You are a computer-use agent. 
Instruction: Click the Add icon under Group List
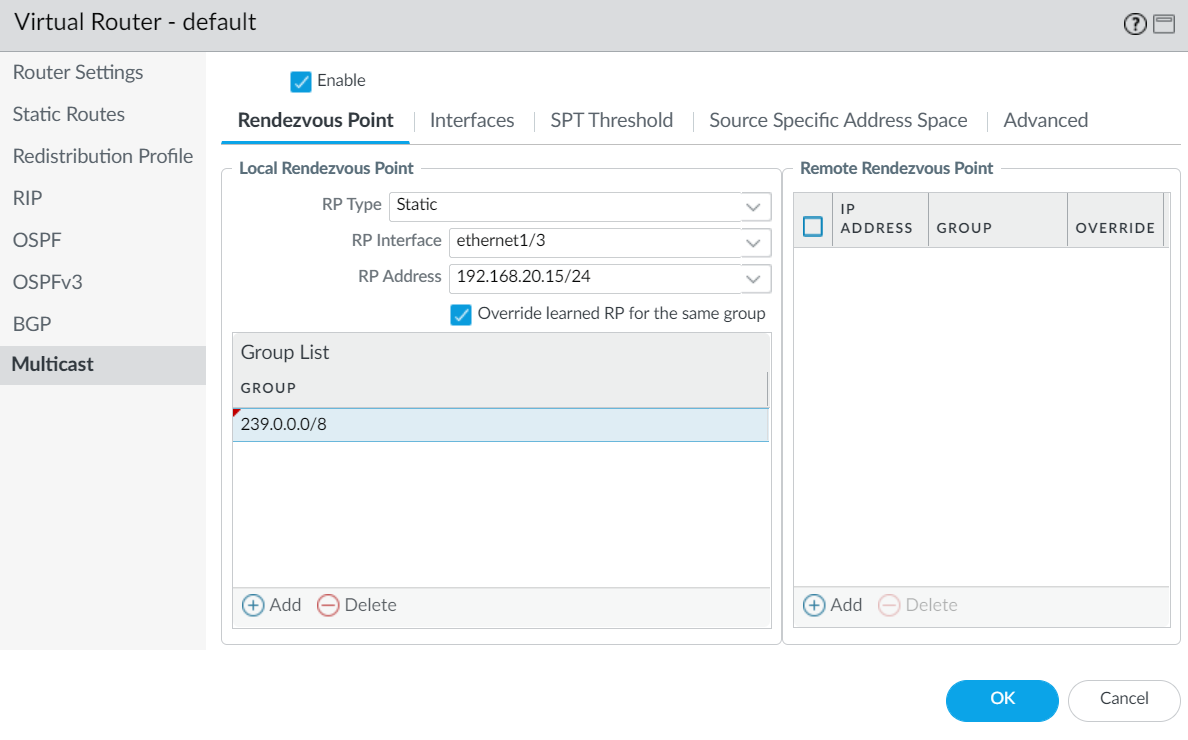coord(253,605)
